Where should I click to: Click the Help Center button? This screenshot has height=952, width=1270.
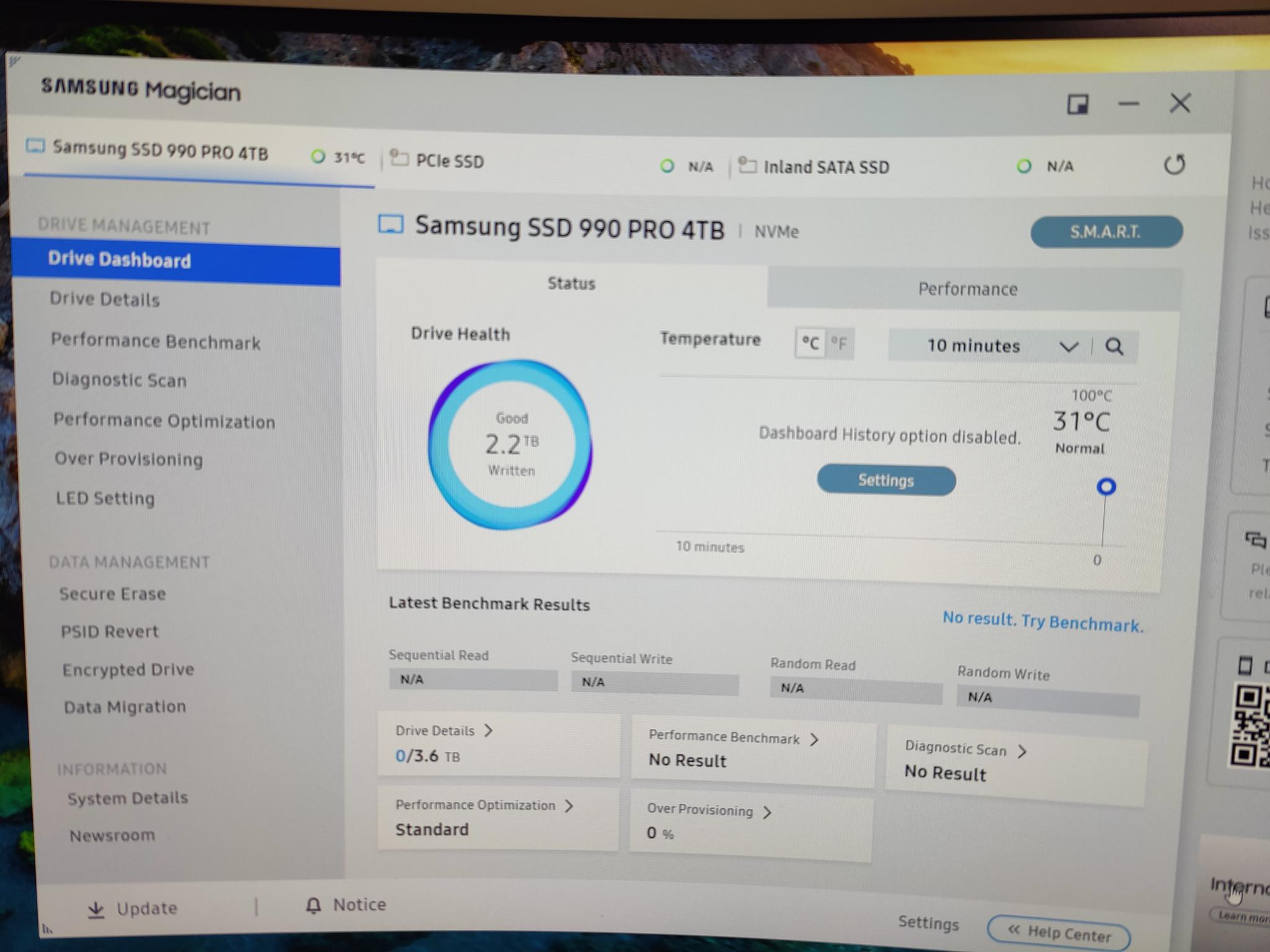click(1059, 932)
